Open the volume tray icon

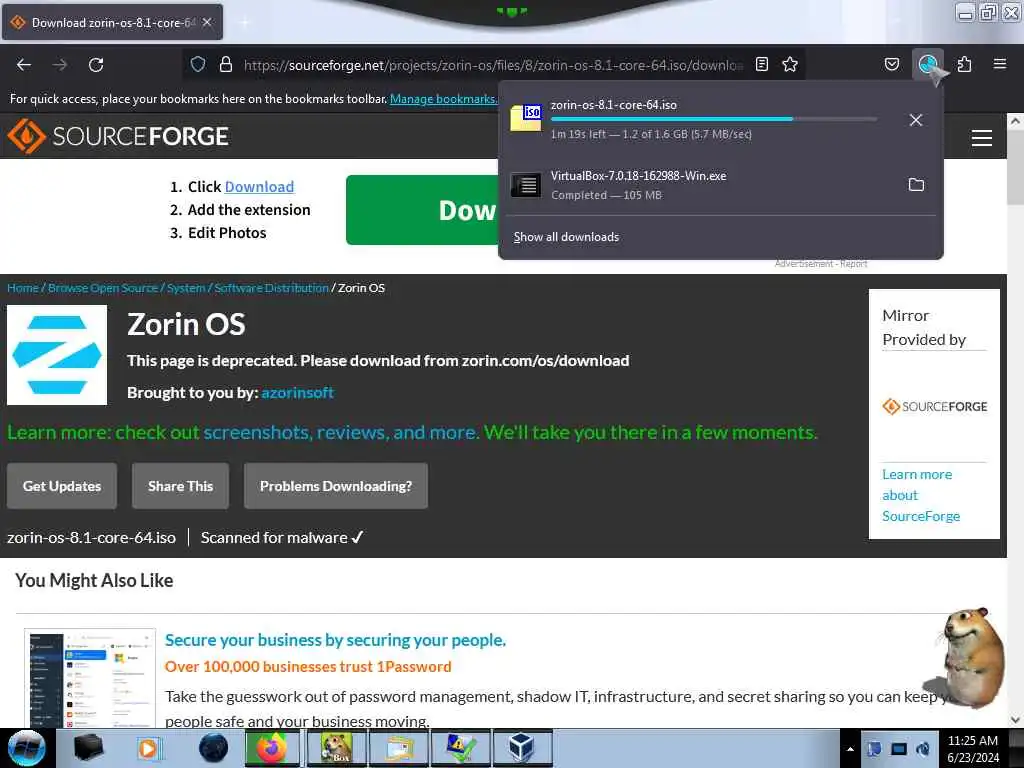tap(923, 749)
